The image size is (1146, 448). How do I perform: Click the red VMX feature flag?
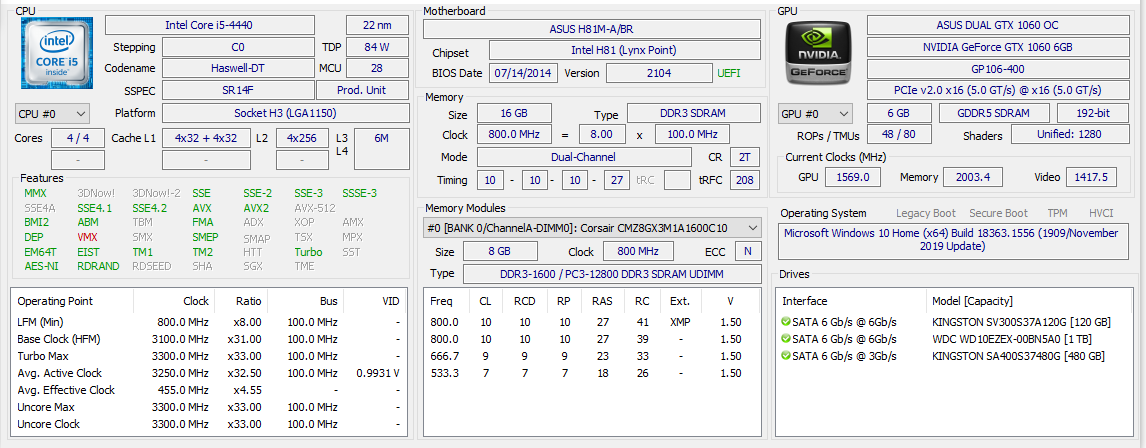click(x=87, y=238)
